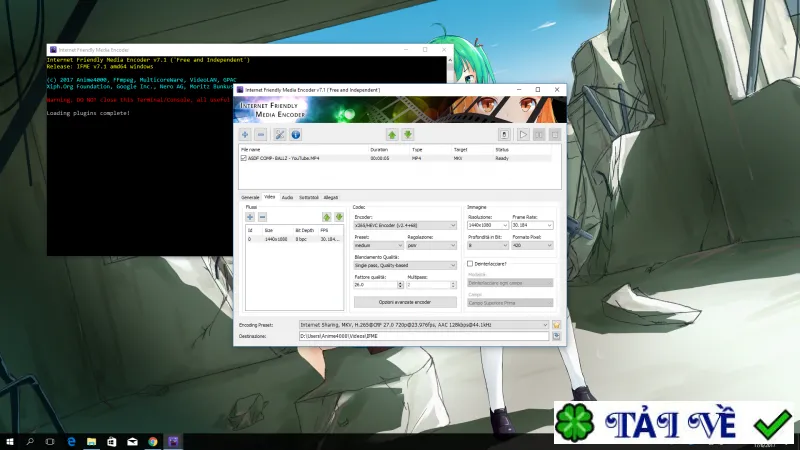Select the ASDF COMP-BAL12 file row name
The image size is (800, 450).
(x=284, y=158)
